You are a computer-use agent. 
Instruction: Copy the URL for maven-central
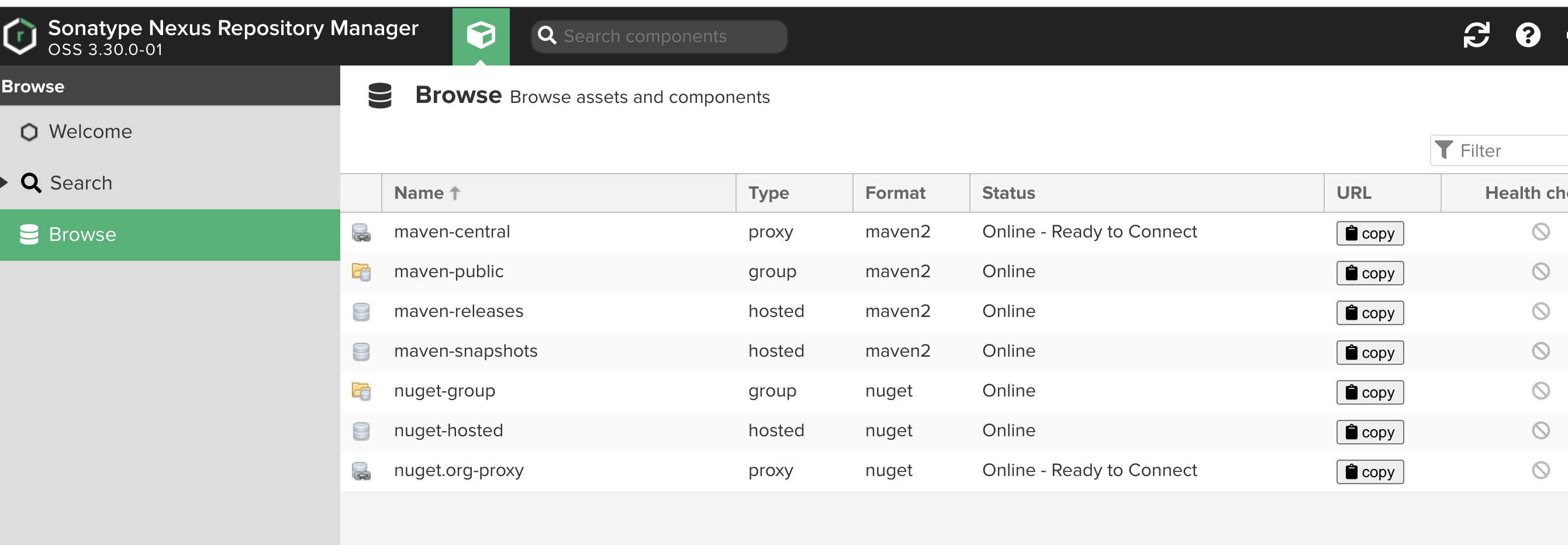(x=1370, y=233)
